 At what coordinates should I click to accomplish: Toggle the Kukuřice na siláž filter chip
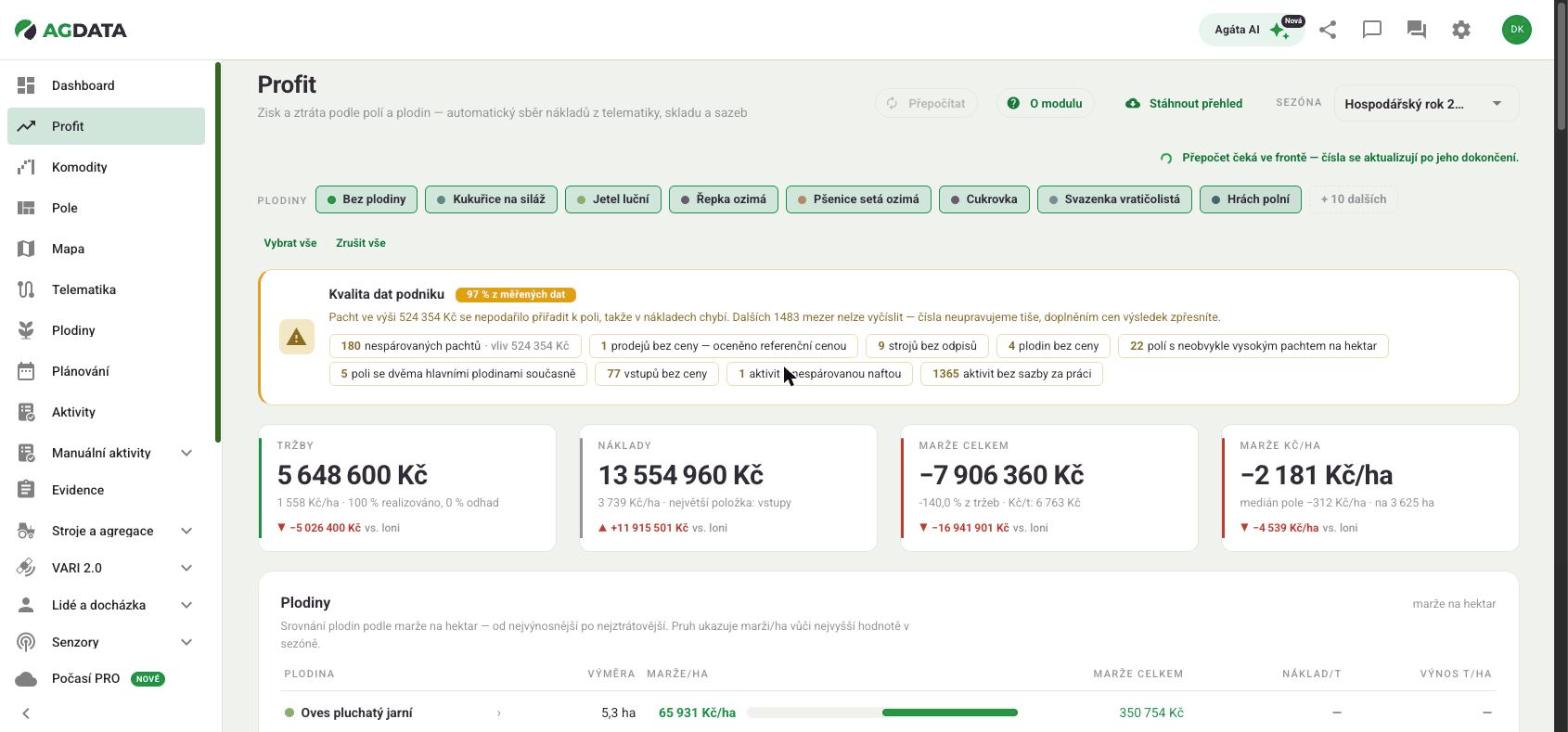tap(490, 199)
